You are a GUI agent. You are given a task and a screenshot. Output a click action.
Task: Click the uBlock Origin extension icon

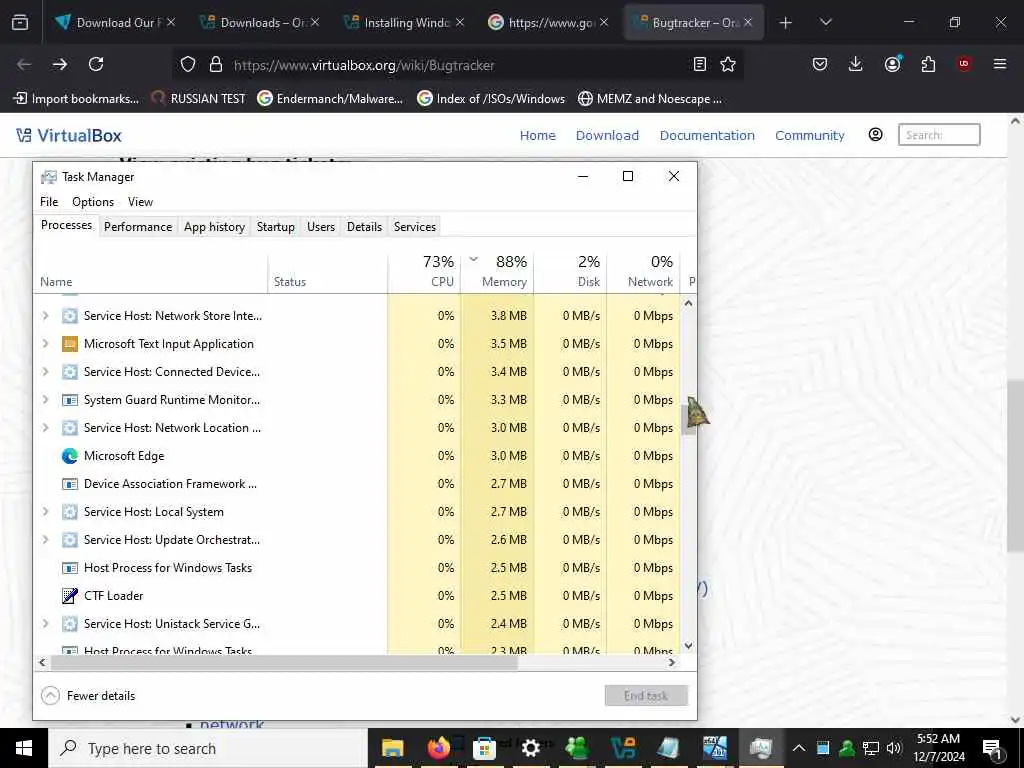(964, 64)
